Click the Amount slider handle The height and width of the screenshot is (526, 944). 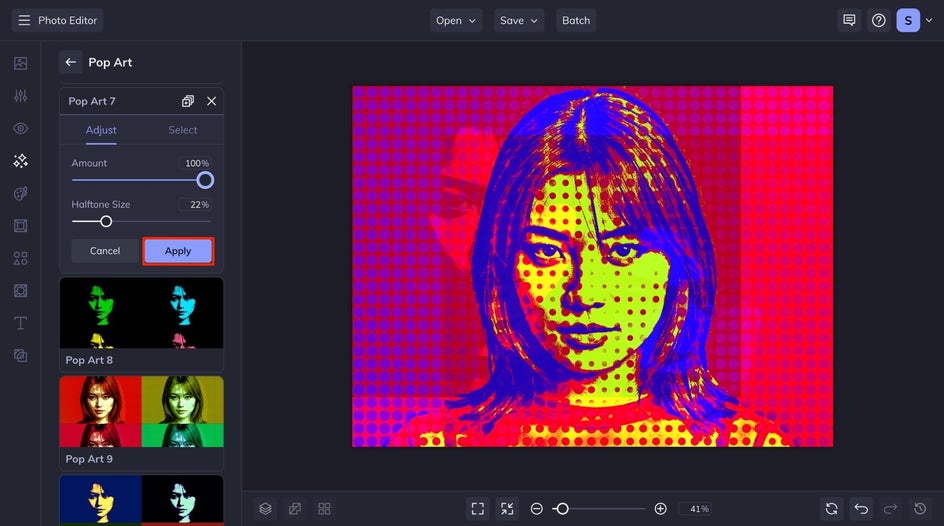pos(205,180)
